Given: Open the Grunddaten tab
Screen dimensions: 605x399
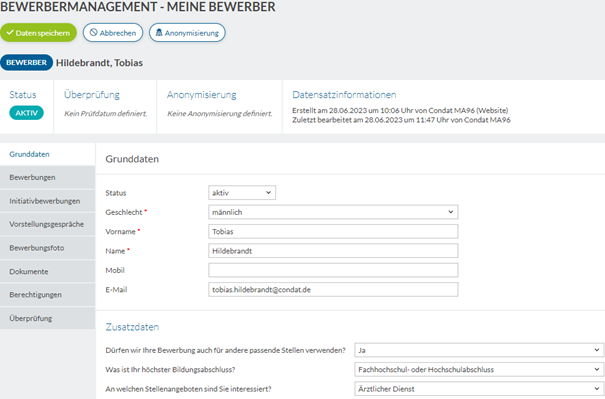Looking at the screenshot, I should coord(47,154).
